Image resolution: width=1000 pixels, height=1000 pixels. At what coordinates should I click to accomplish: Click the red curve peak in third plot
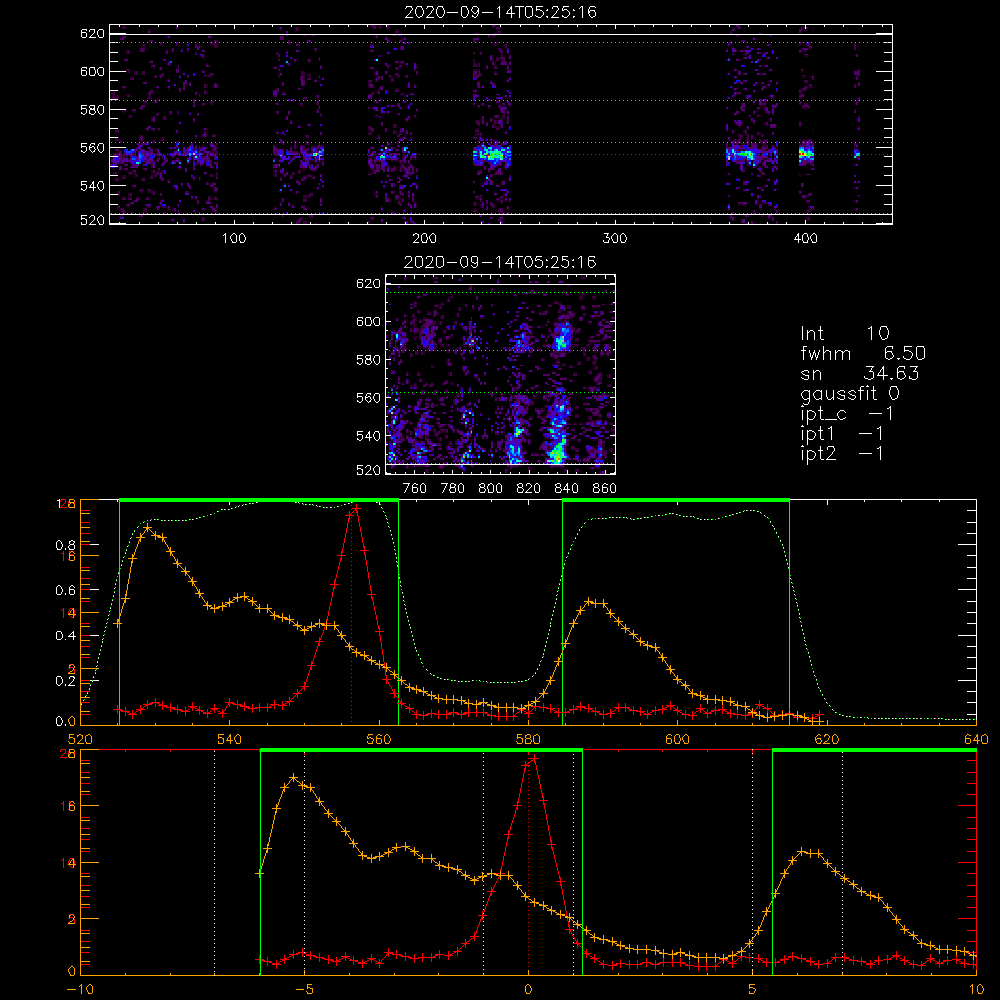[x=356, y=508]
